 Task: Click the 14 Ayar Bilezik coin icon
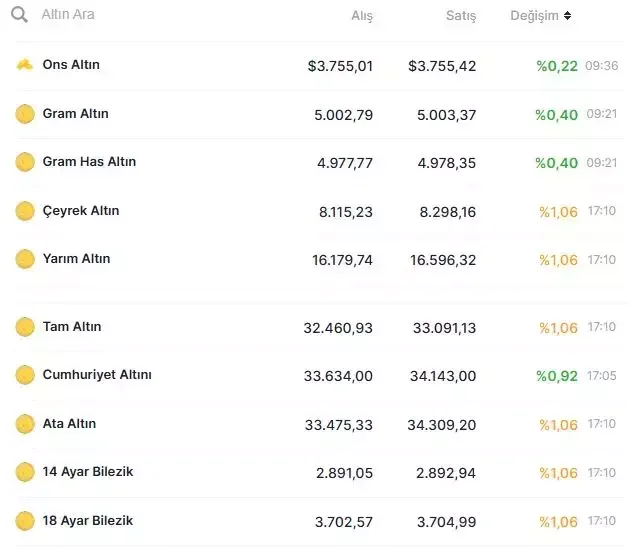coord(25,472)
